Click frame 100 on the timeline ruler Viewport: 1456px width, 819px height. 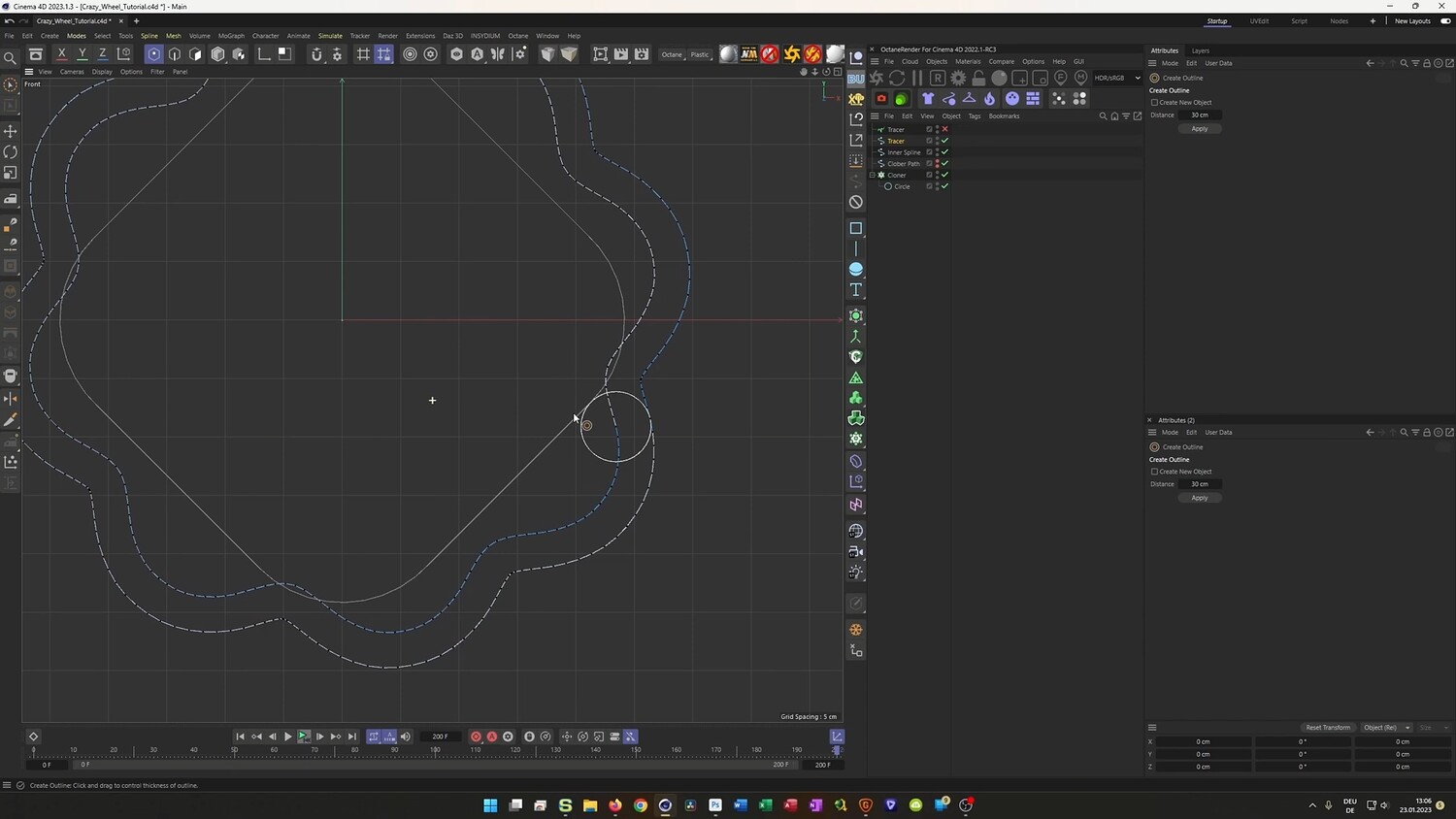435,750
